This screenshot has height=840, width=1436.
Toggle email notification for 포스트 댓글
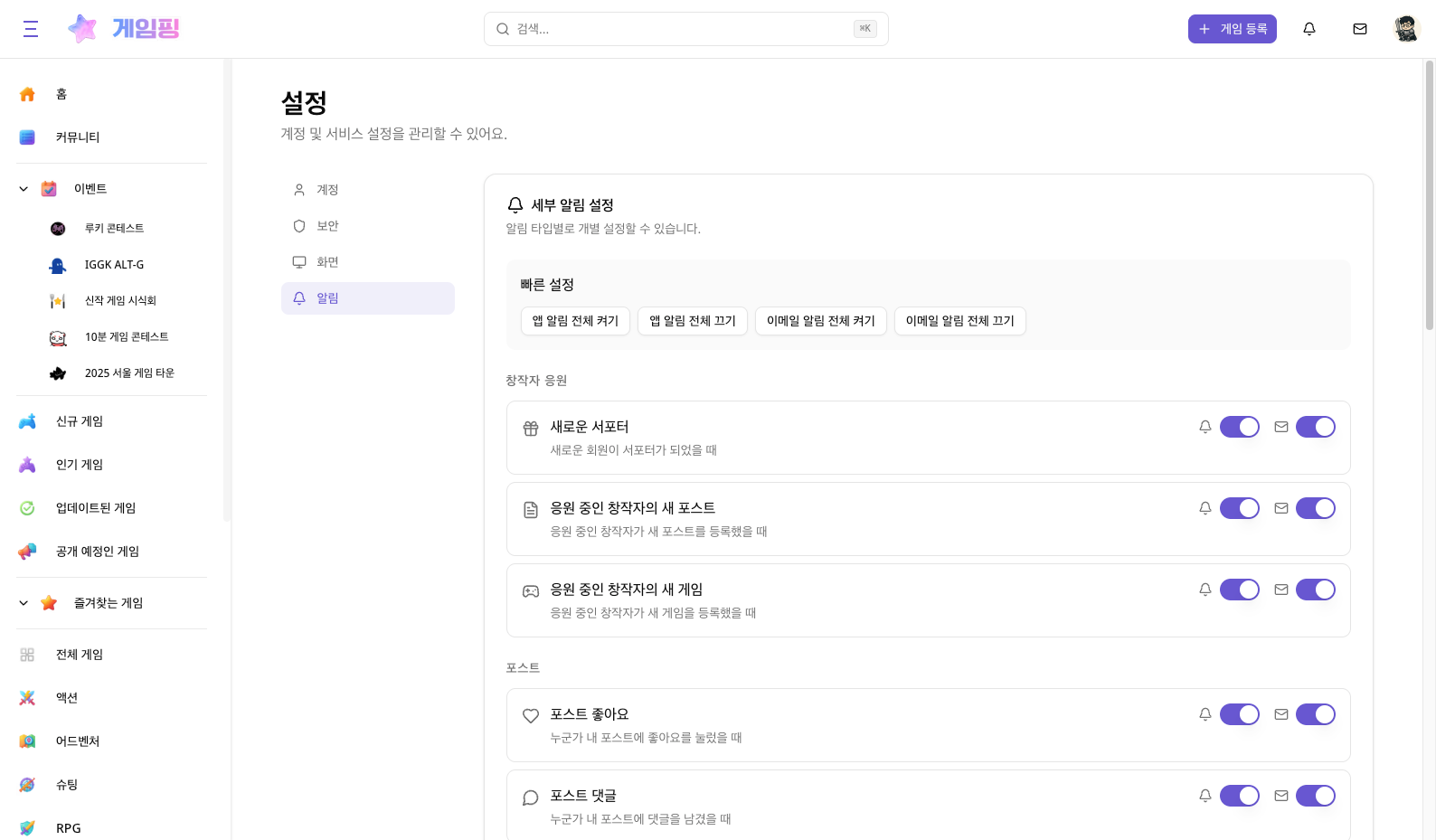click(1316, 796)
